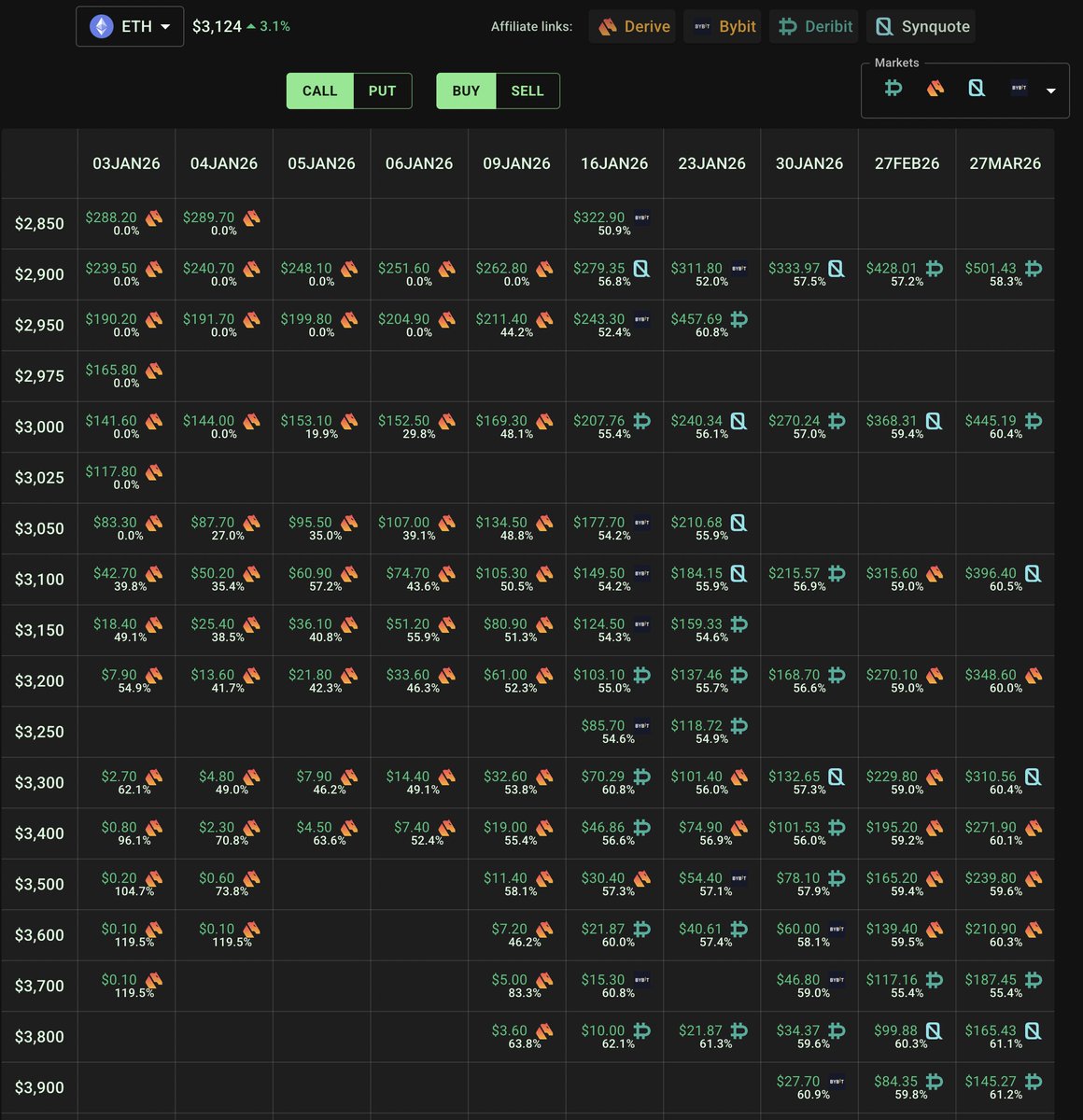The image size is (1083, 1120).
Task: Click the $103.10 price at $3,200 strike
Action: click(x=598, y=675)
